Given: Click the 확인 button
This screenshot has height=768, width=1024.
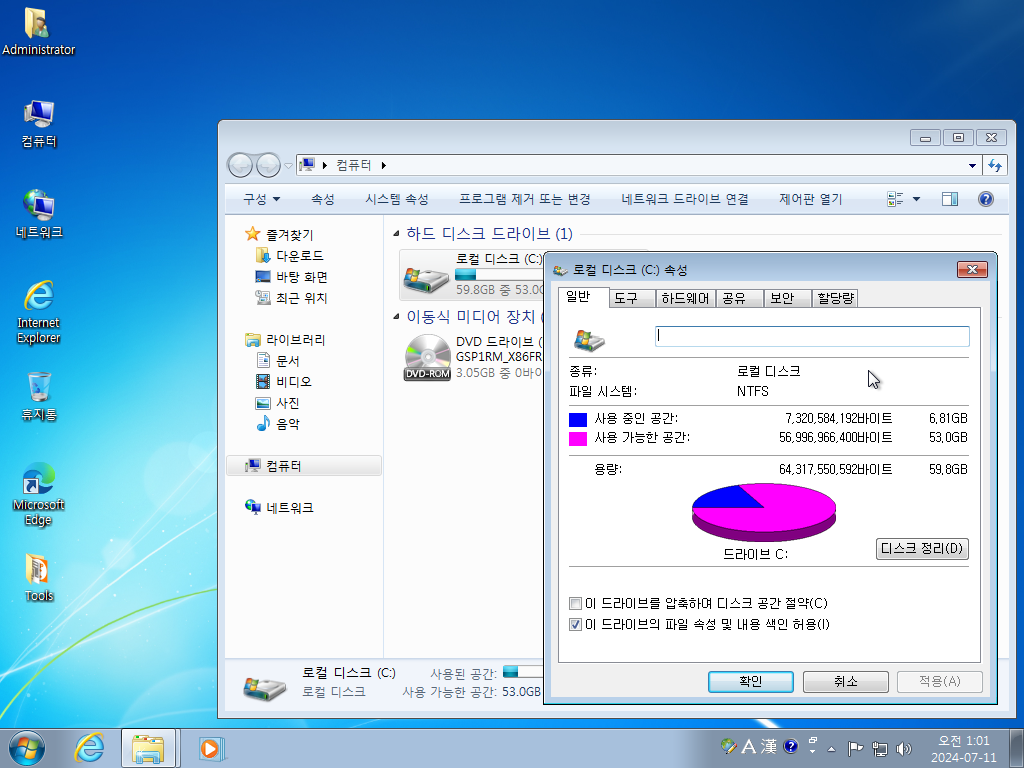Looking at the screenshot, I should 751,682.
